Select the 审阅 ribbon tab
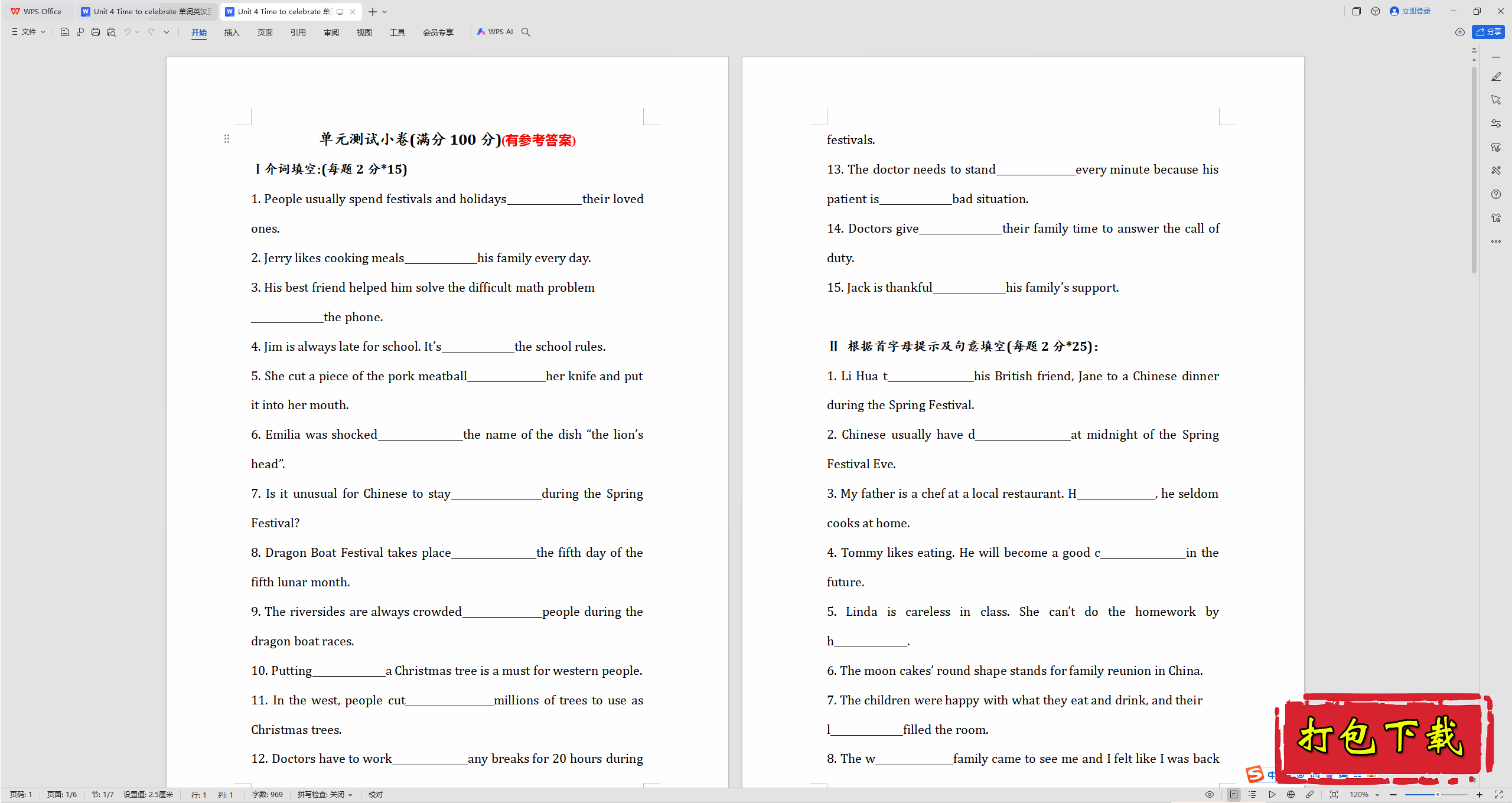 [331, 32]
